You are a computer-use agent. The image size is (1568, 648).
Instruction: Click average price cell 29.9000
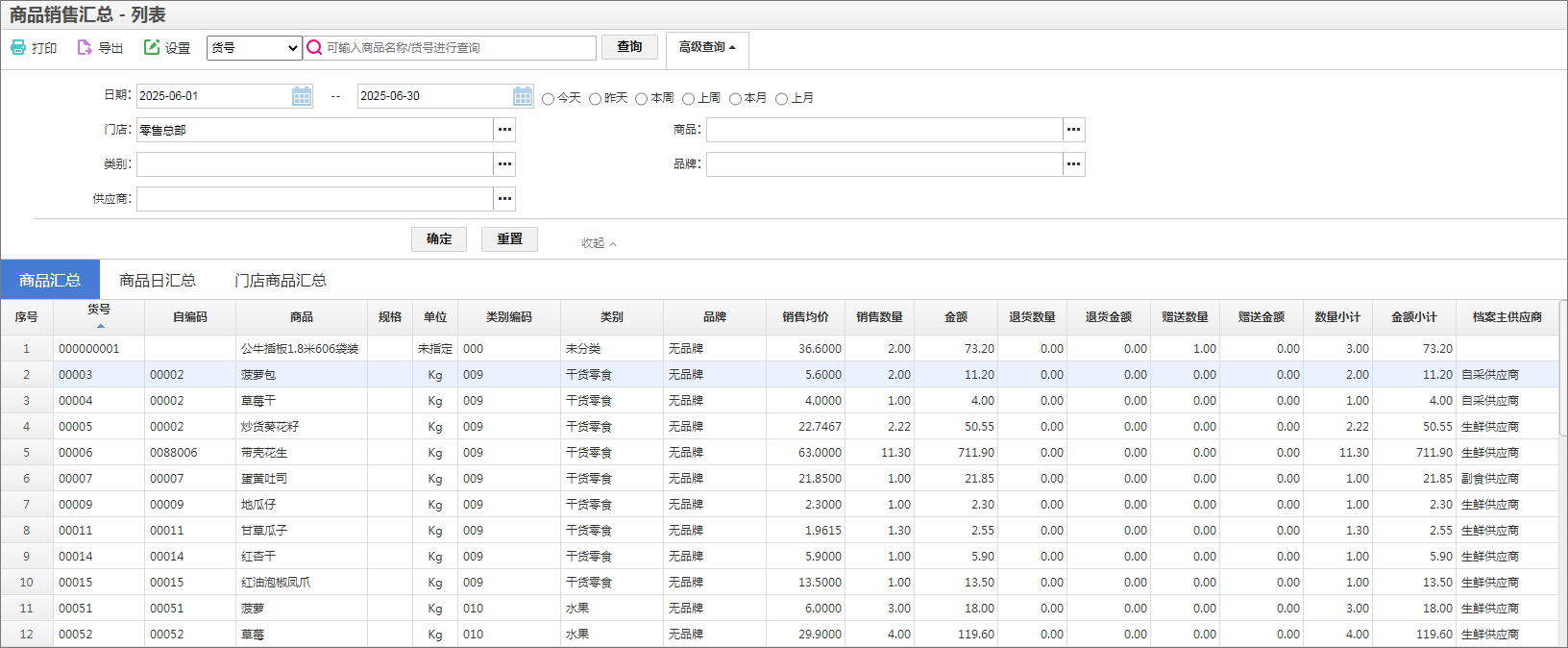coord(806,634)
